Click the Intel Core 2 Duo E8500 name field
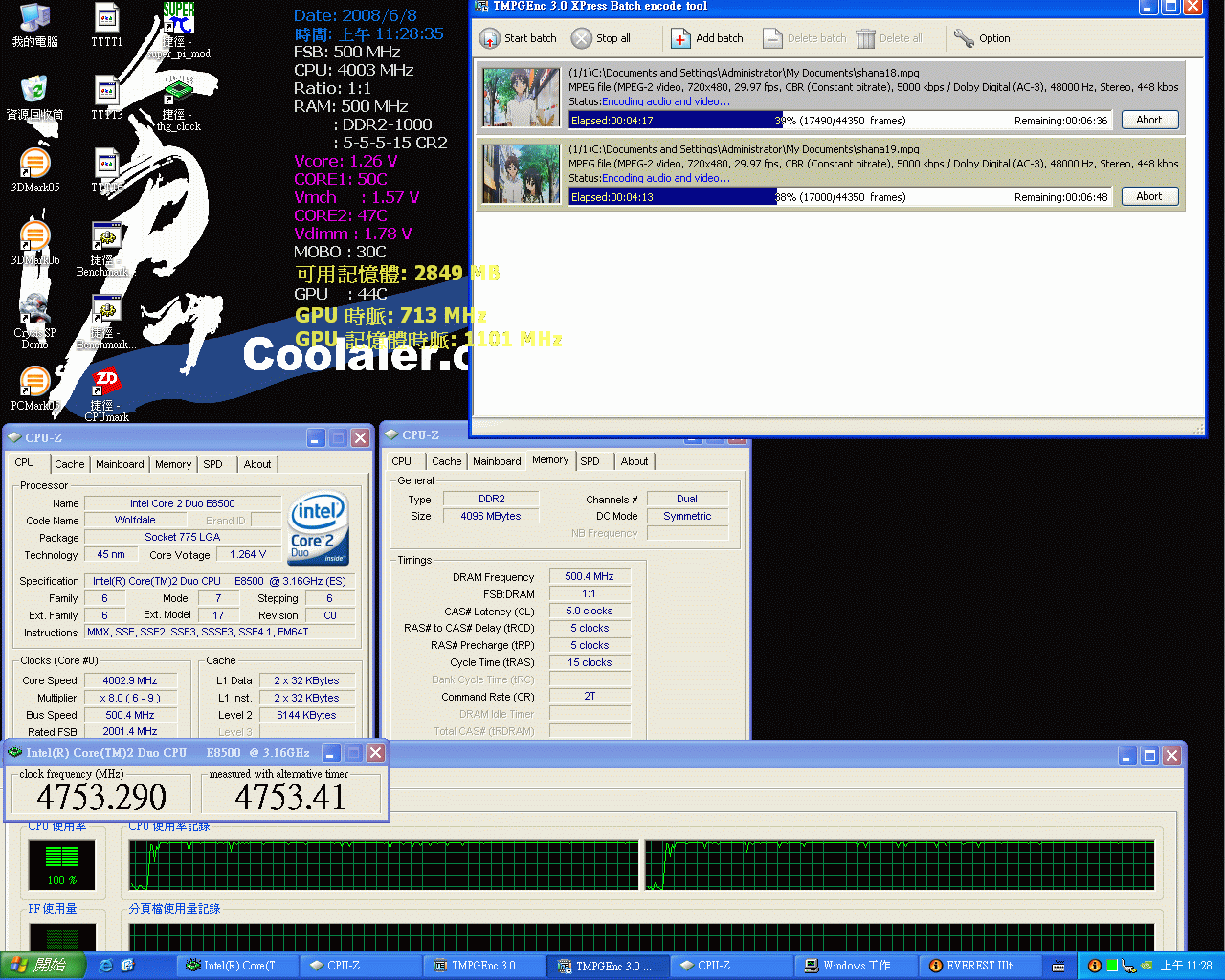Image resolution: width=1225 pixels, height=980 pixels. tap(183, 503)
